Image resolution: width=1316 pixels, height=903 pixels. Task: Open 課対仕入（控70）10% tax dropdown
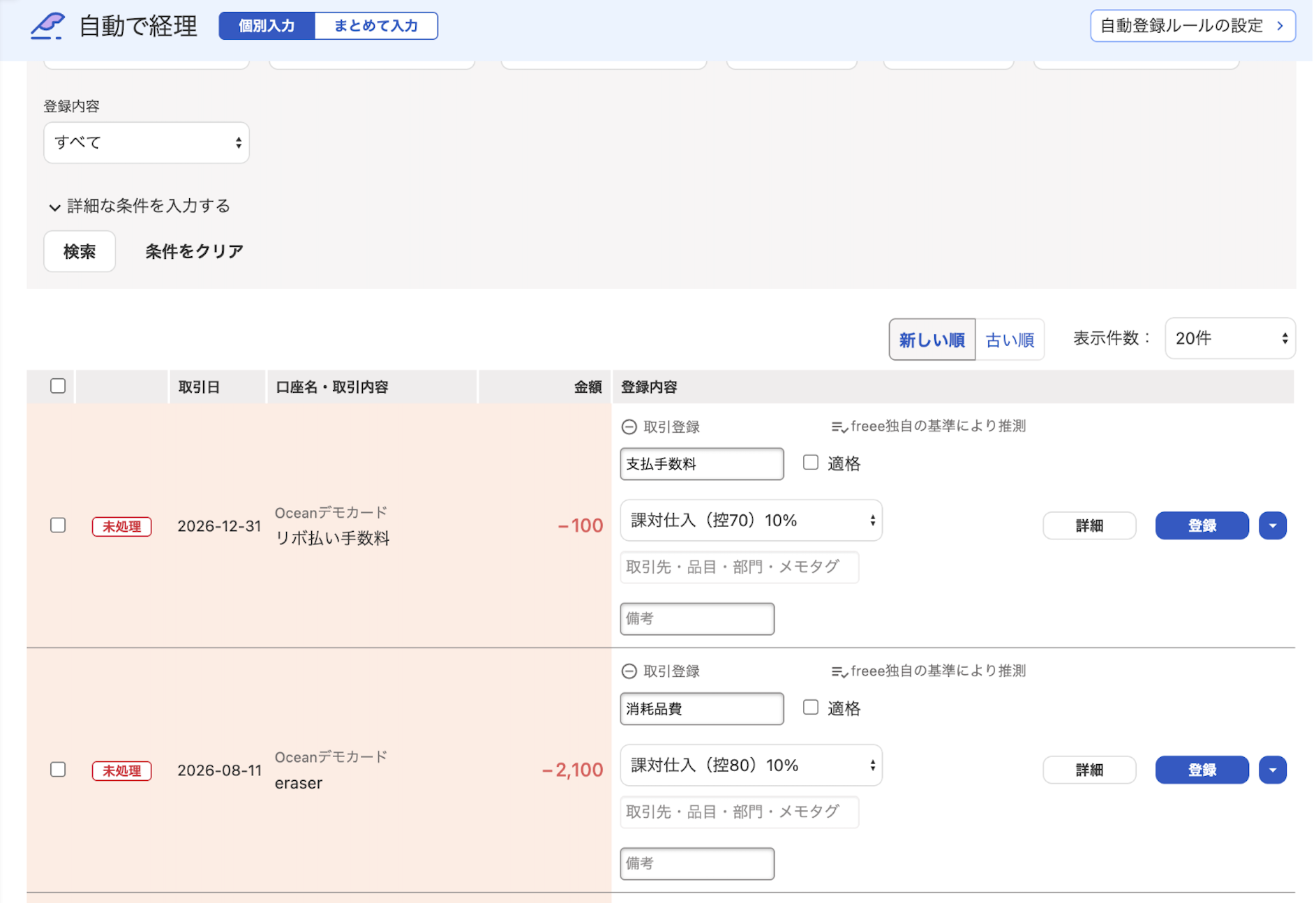click(752, 521)
